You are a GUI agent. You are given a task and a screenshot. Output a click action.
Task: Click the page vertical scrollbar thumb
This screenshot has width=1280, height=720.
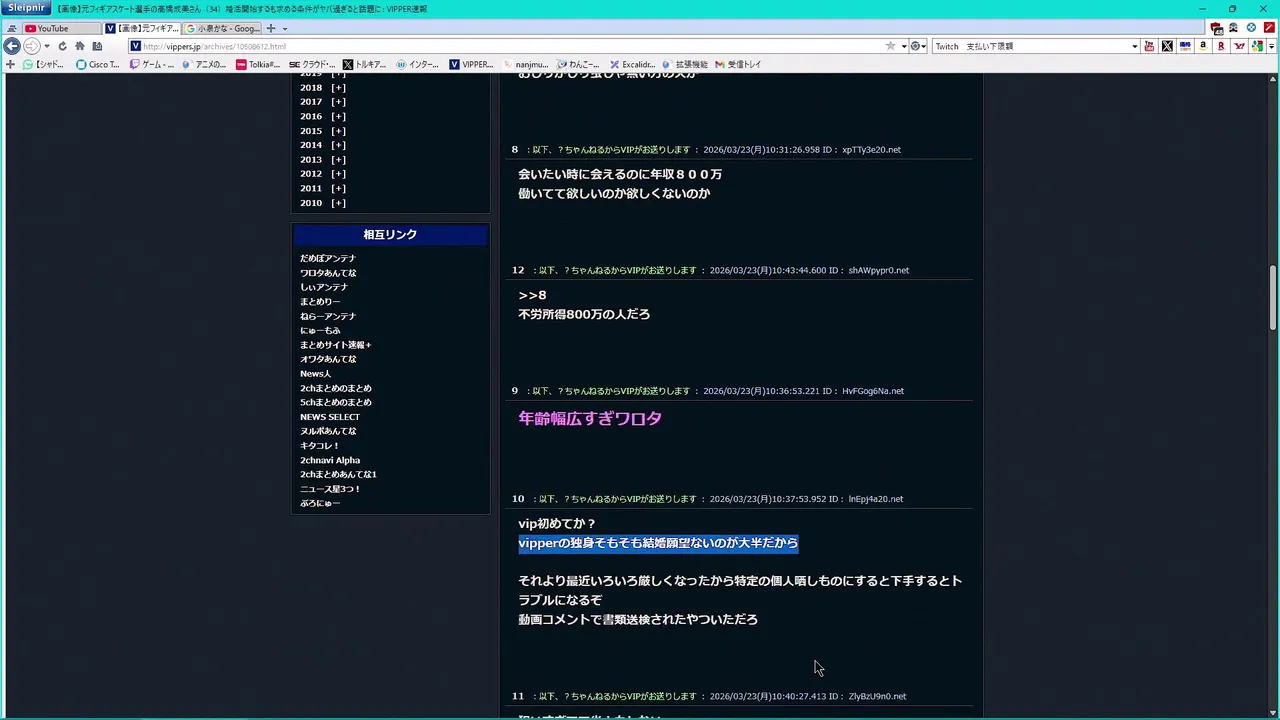click(x=1273, y=297)
